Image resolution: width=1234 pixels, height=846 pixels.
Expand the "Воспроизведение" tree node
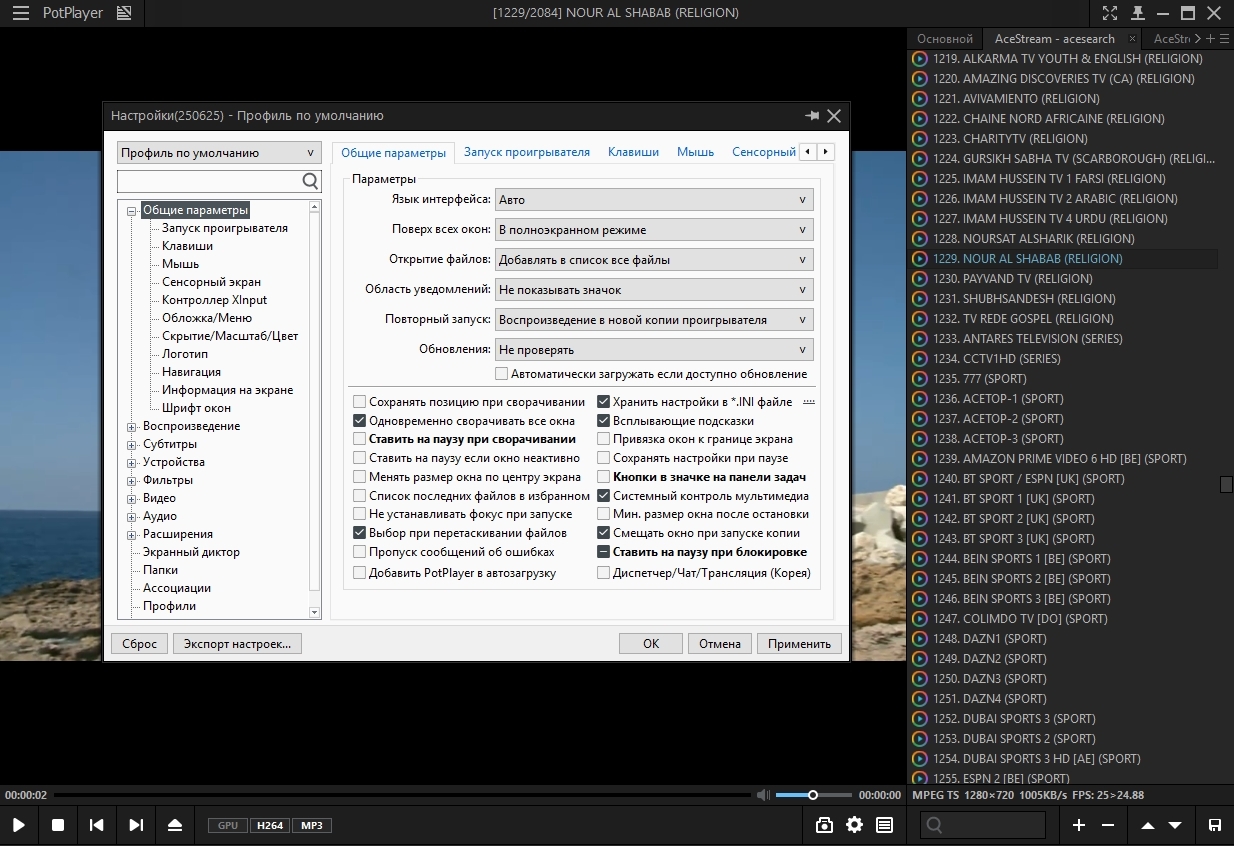(131, 426)
